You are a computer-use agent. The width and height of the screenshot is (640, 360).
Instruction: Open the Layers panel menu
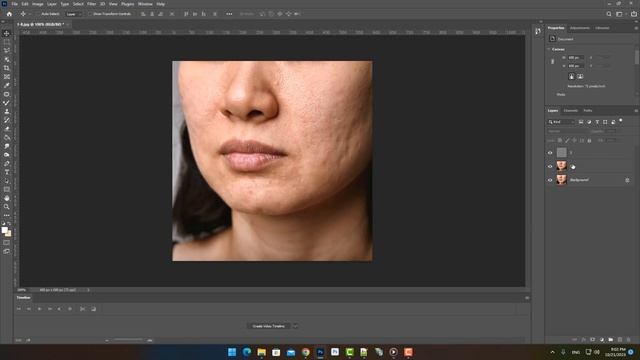[636, 111]
